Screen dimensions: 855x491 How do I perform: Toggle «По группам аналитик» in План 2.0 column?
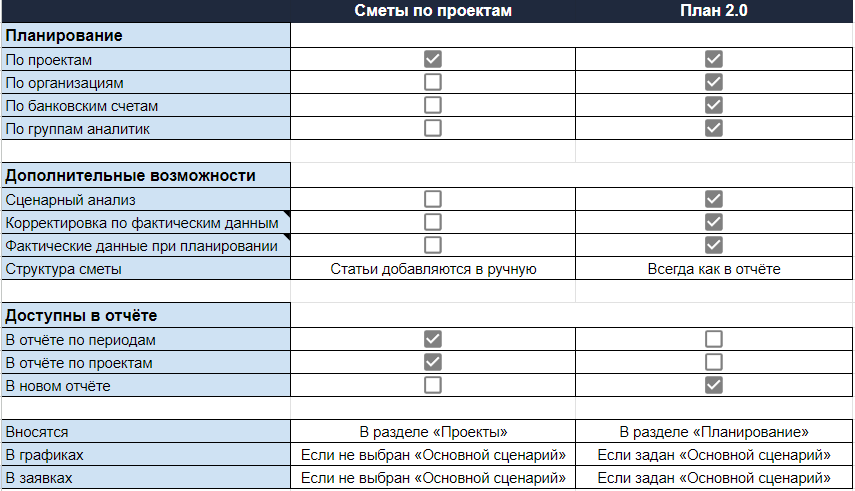coord(714,128)
